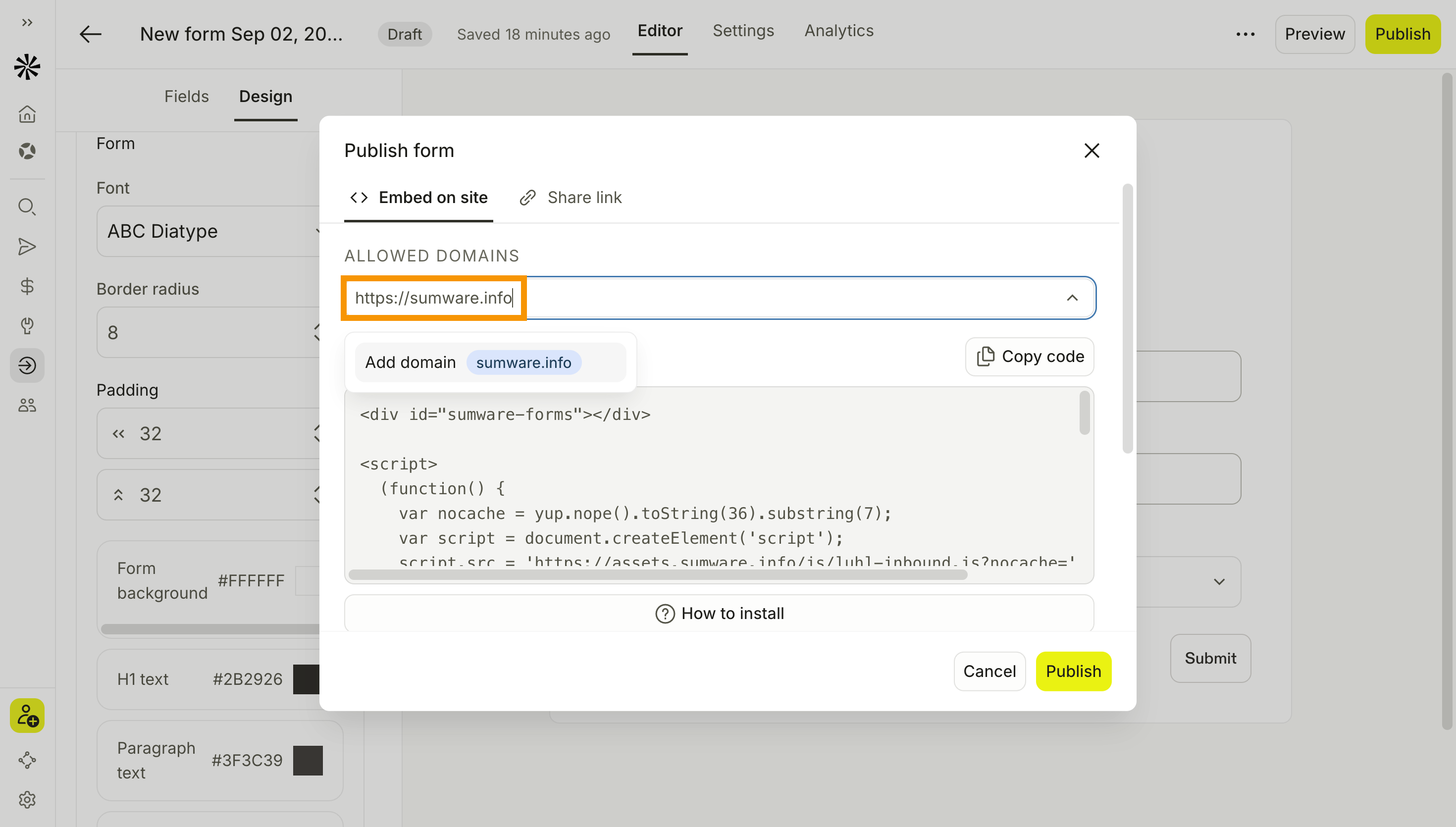Click the Copy code button
Image resolution: width=1456 pixels, height=827 pixels.
(x=1030, y=357)
